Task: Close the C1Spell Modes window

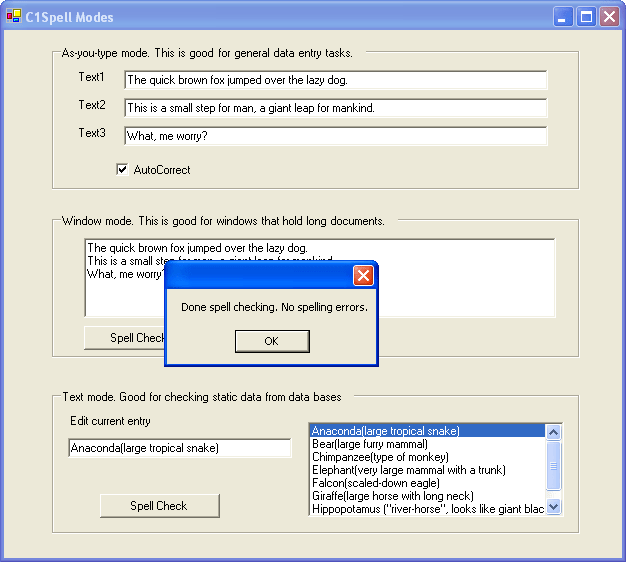Action: click(609, 17)
